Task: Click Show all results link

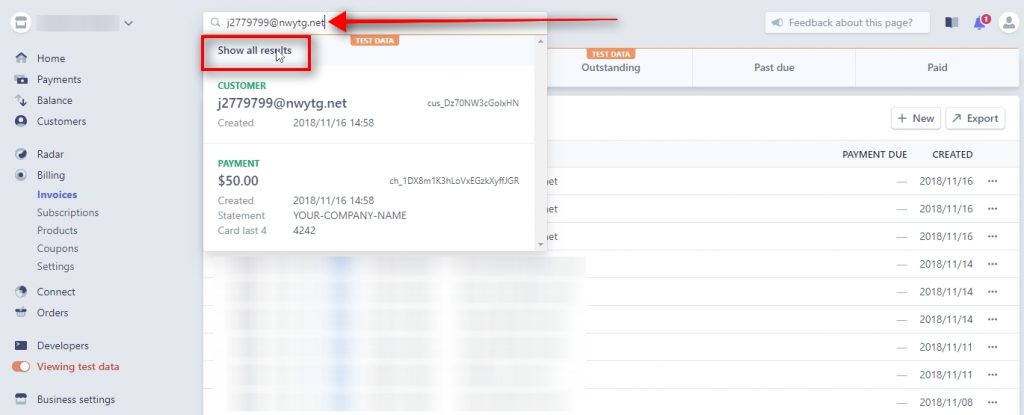Action: tap(254, 50)
